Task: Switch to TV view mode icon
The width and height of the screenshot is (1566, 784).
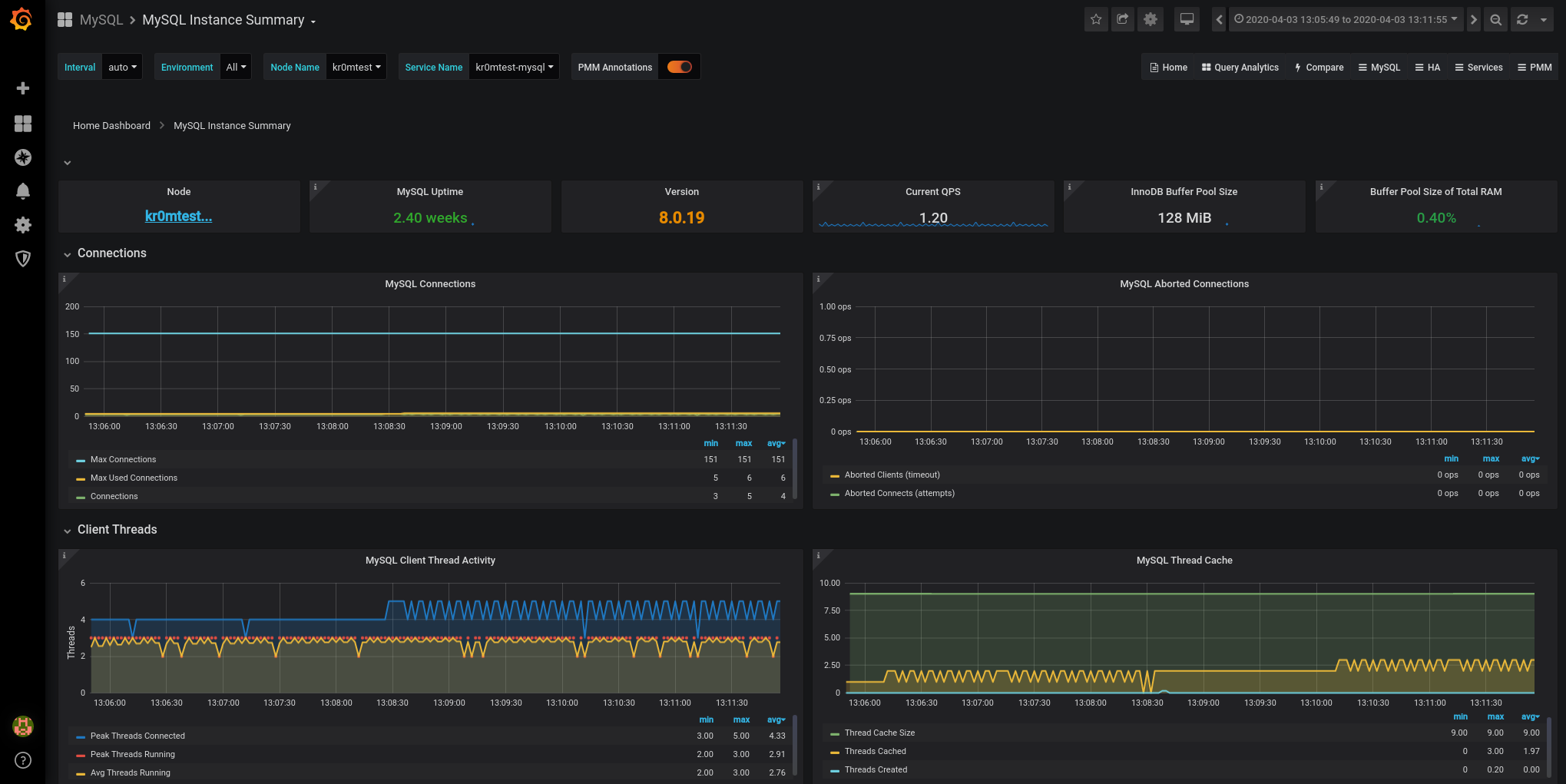Action: pyautogui.click(x=1187, y=19)
